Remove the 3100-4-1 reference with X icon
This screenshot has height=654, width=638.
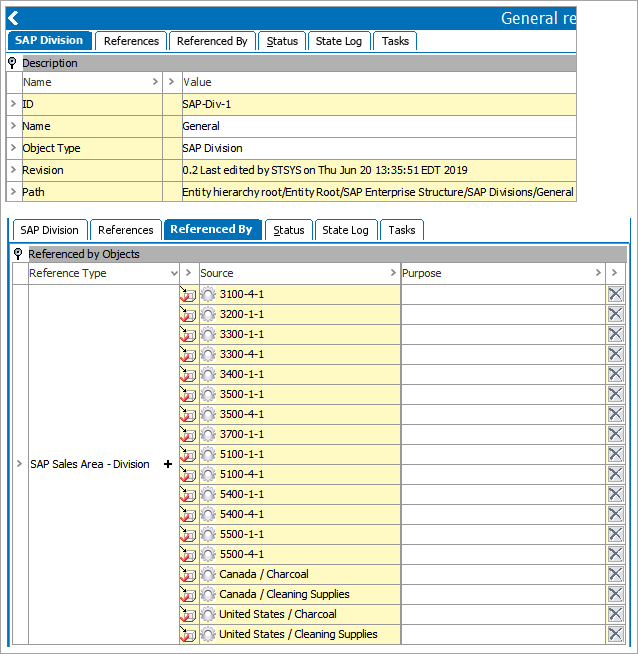(615, 294)
